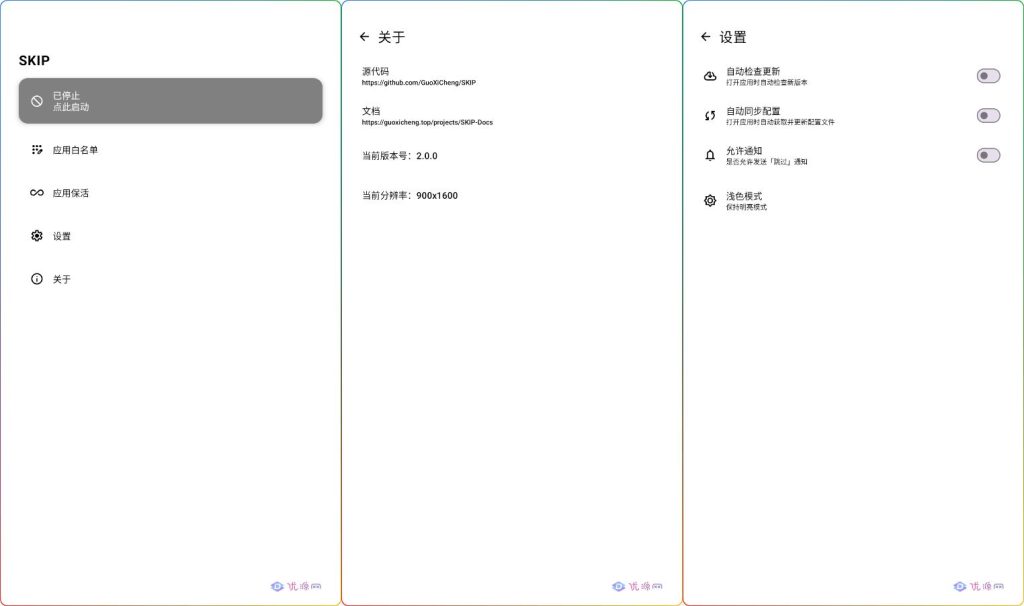Viewport: 1024px width, 606px height.
Task: Click the infinity icon for 应用保活
Action: (x=37, y=193)
